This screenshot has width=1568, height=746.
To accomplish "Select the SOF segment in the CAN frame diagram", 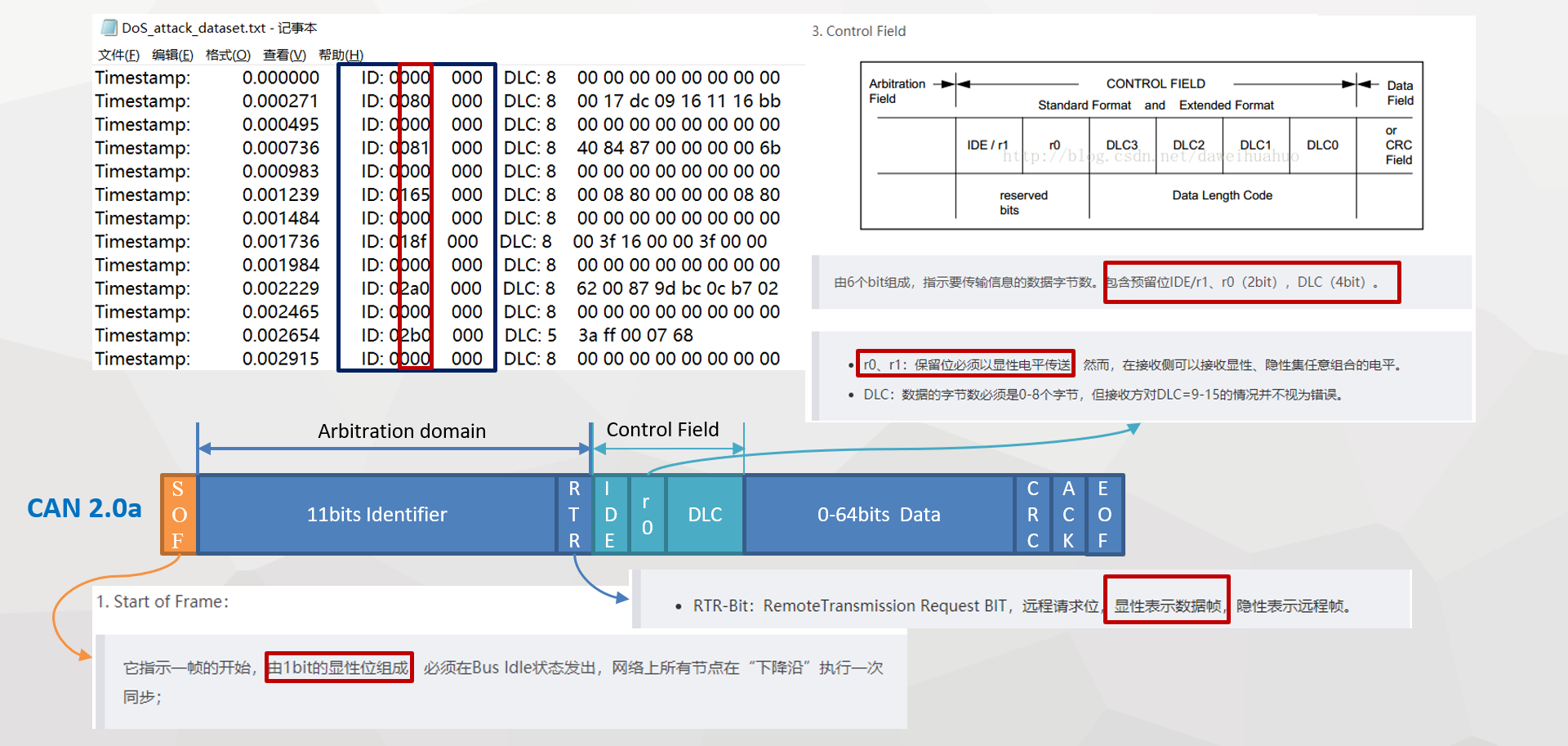I will [176, 514].
